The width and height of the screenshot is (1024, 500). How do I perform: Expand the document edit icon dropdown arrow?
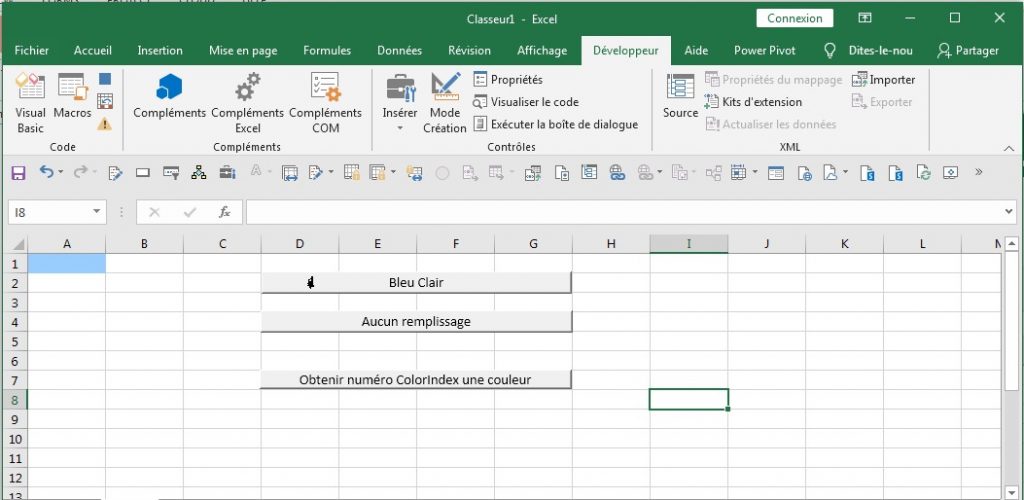(x=330, y=172)
